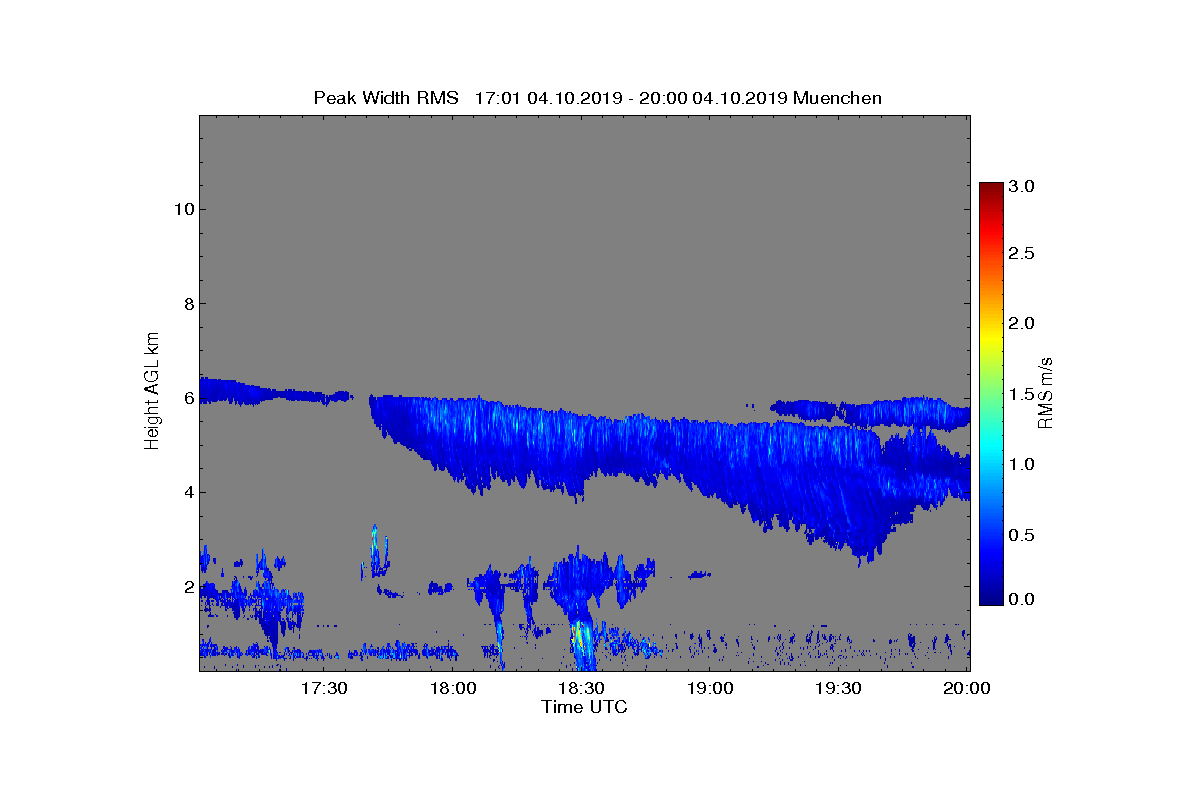The width and height of the screenshot is (1200, 800).
Task: Click the 'Height AGL km' axis label
Action: tap(152, 391)
